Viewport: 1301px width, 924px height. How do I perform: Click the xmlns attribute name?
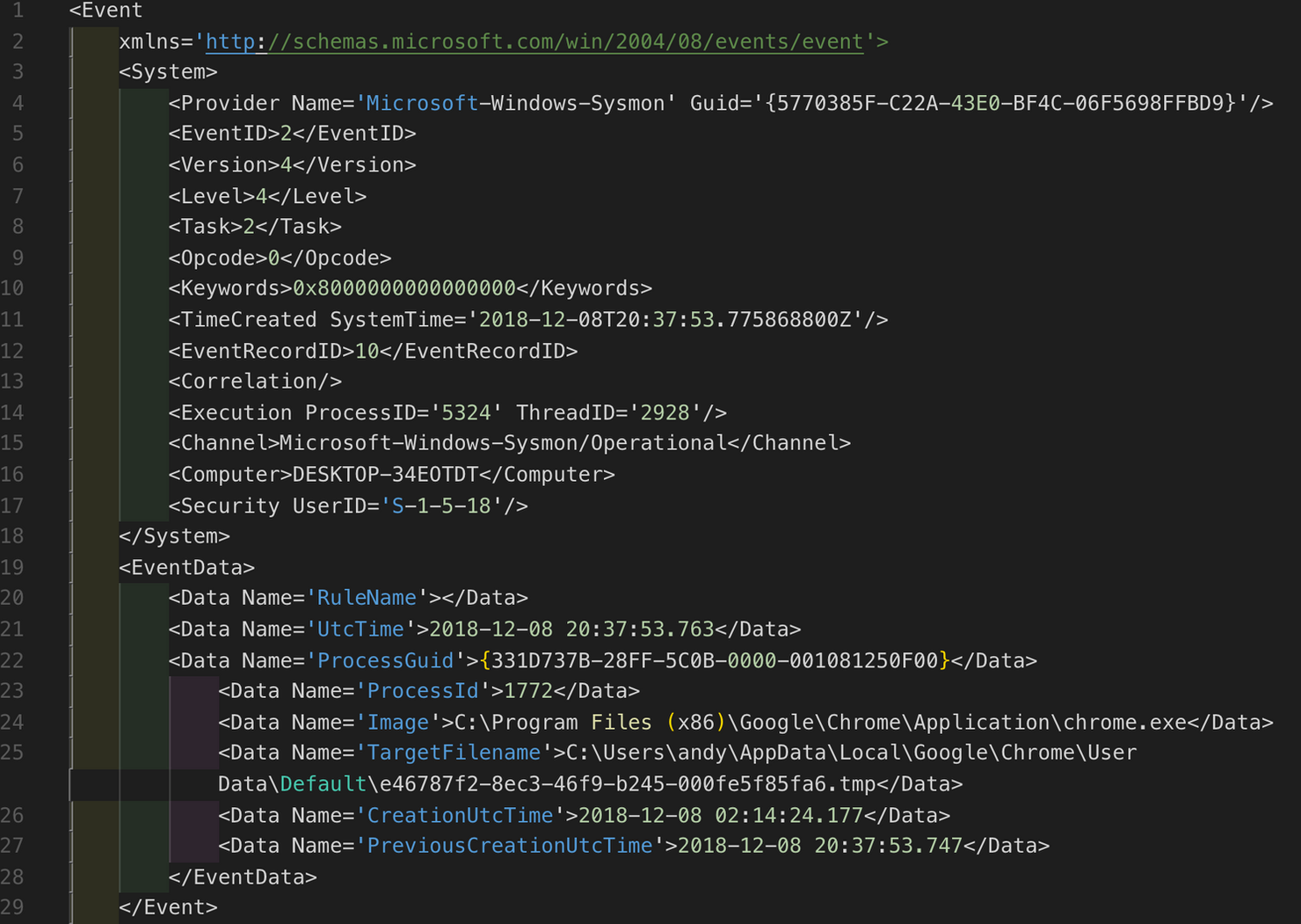[x=149, y=41]
